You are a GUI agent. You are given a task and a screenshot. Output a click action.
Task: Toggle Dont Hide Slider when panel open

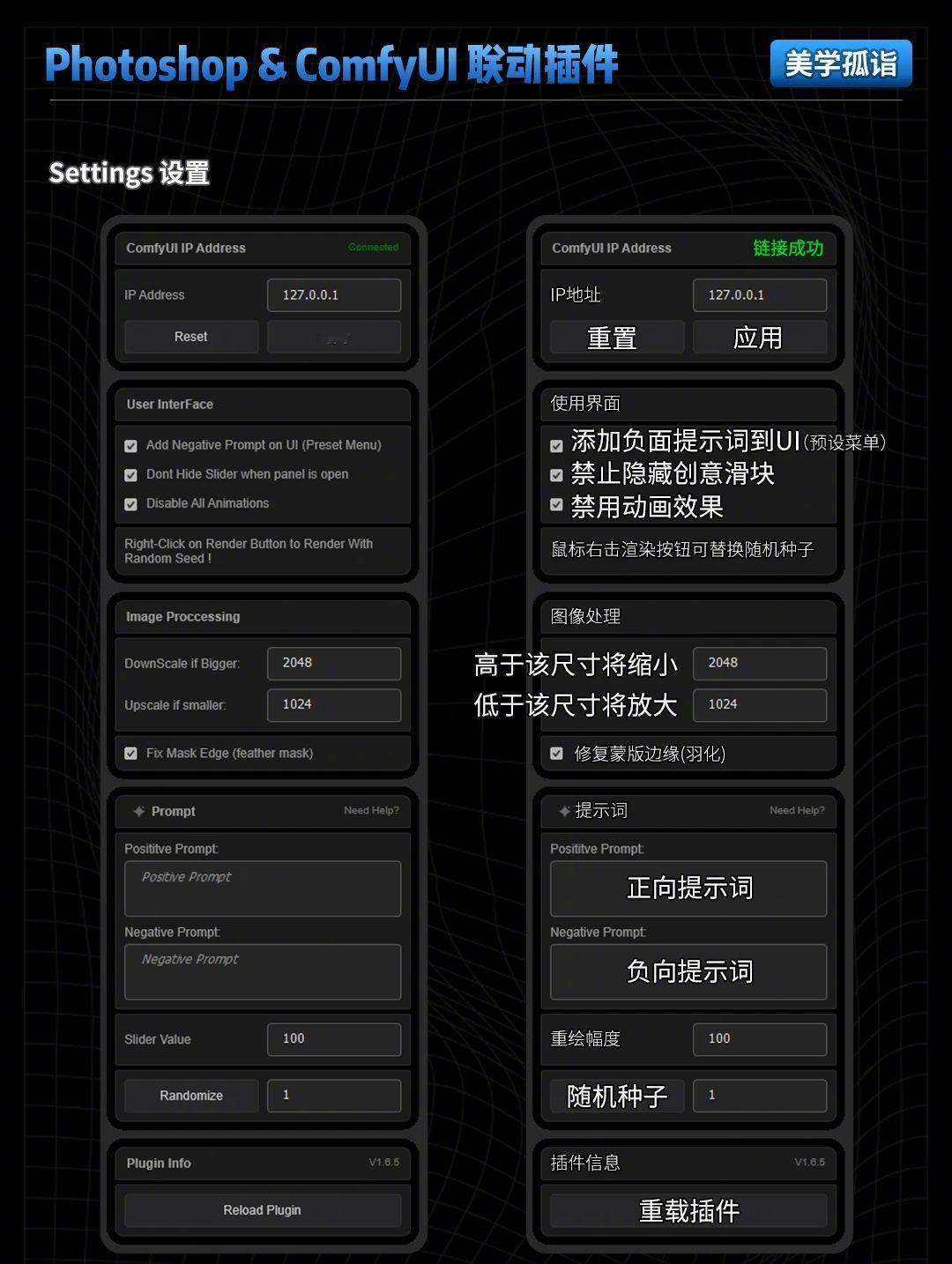pyautogui.click(x=130, y=475)
